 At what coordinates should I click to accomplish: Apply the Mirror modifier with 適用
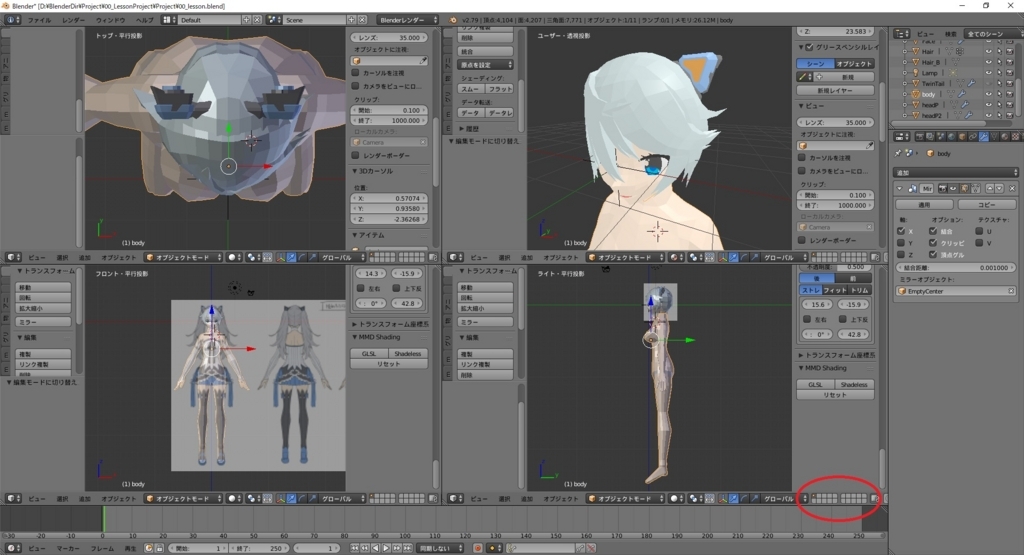[x=924, y=204]
